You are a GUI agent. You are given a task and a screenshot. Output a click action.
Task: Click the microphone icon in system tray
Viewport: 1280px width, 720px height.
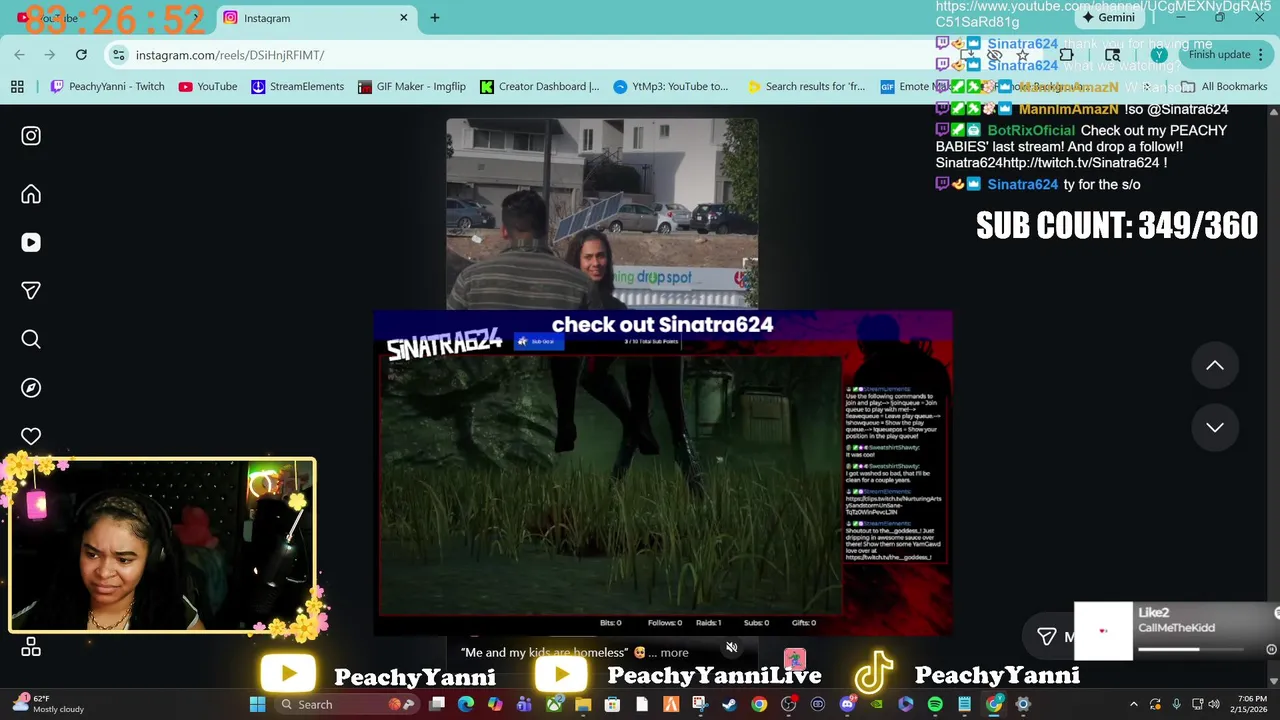click(1177, 705)
